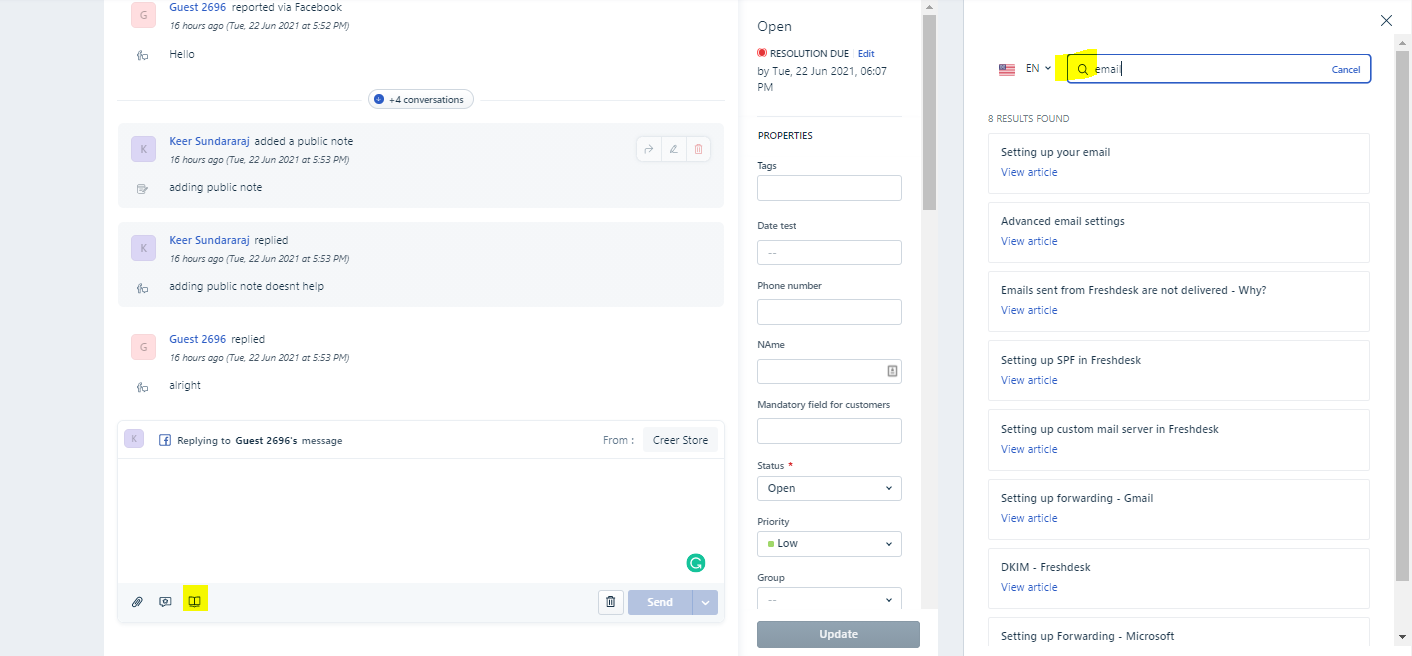This screenshot has width=1412, height=656.
Task: Click the Tags input field
Action: tap(829, 188)
